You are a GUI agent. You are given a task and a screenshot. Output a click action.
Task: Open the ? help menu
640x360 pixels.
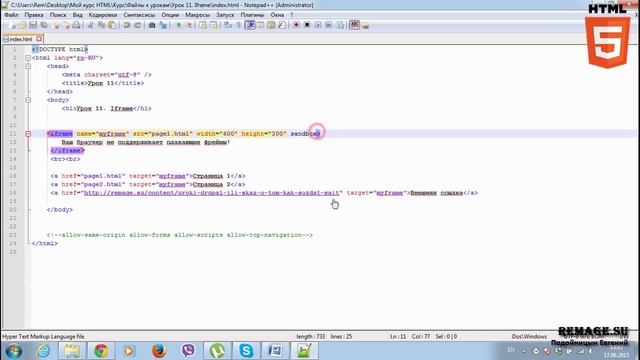point(292,15)
